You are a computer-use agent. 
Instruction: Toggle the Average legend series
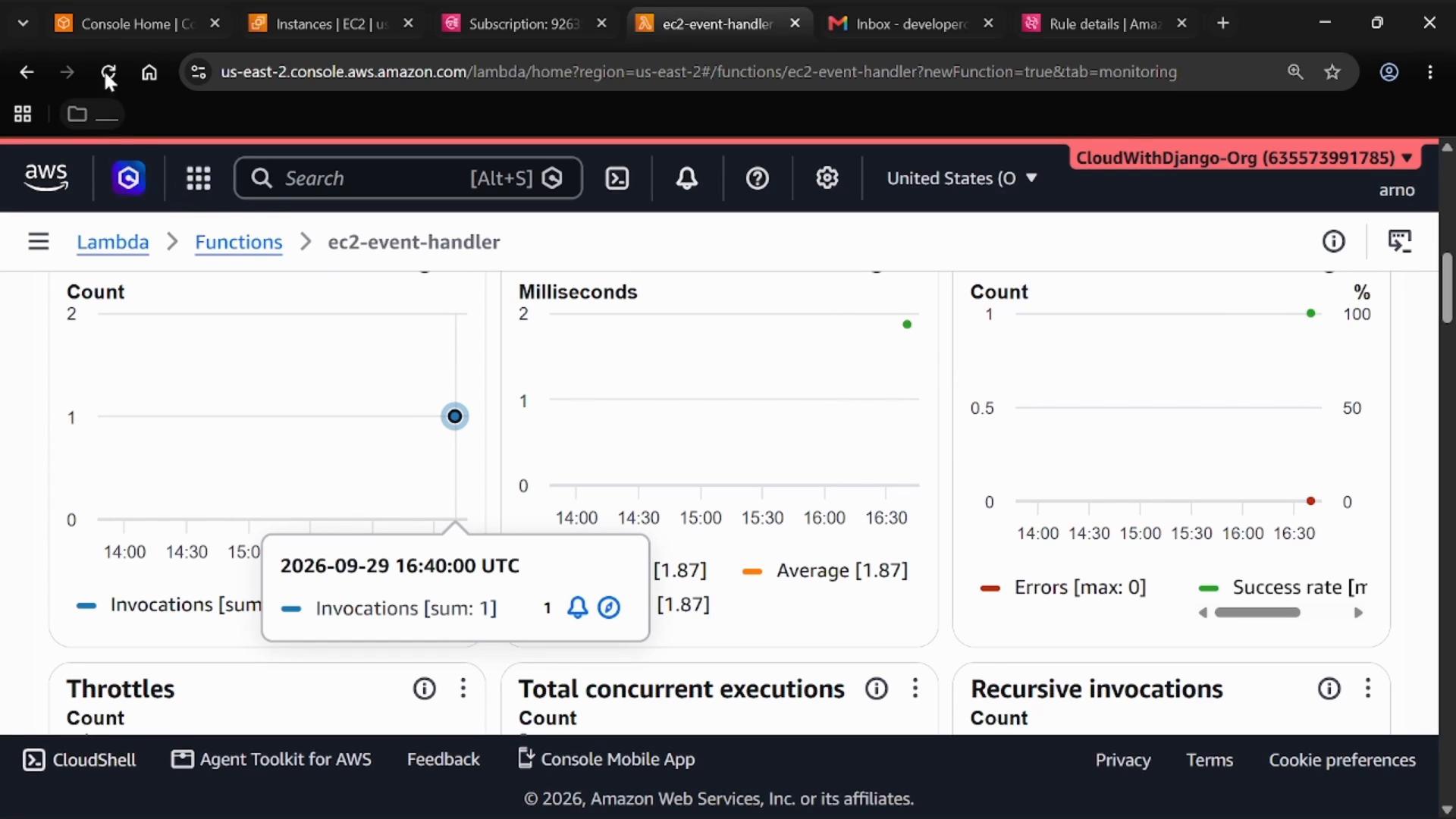pos(825,570)
